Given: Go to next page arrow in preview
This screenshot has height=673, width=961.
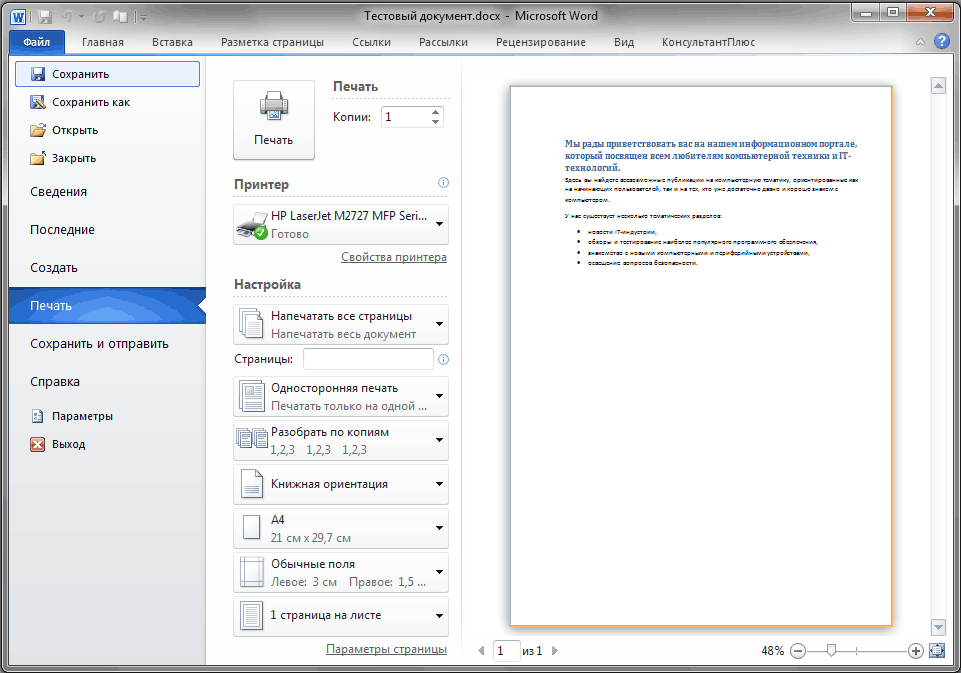Looking at the screenshot, I should click(x=555, y=651).
